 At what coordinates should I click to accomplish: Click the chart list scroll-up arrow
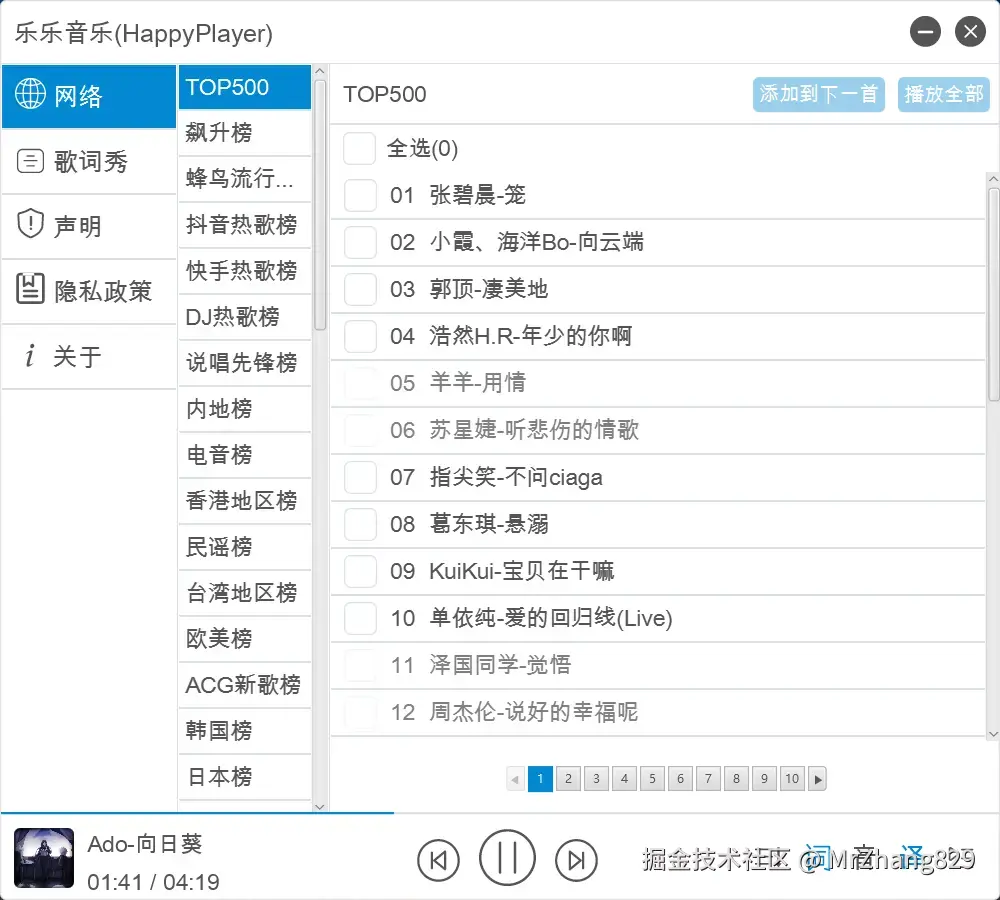click(320, 71)
